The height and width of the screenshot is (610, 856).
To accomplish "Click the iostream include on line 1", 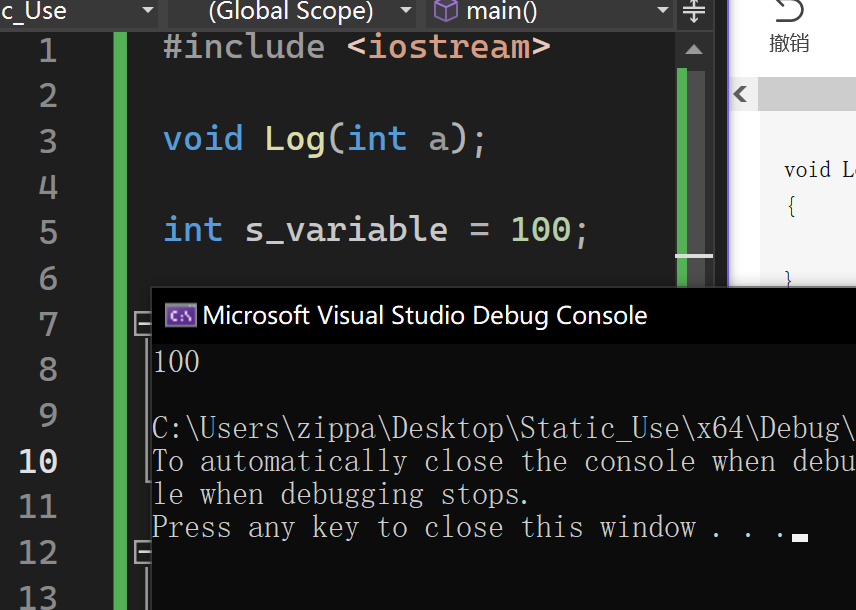I will [x=449, y=47].
